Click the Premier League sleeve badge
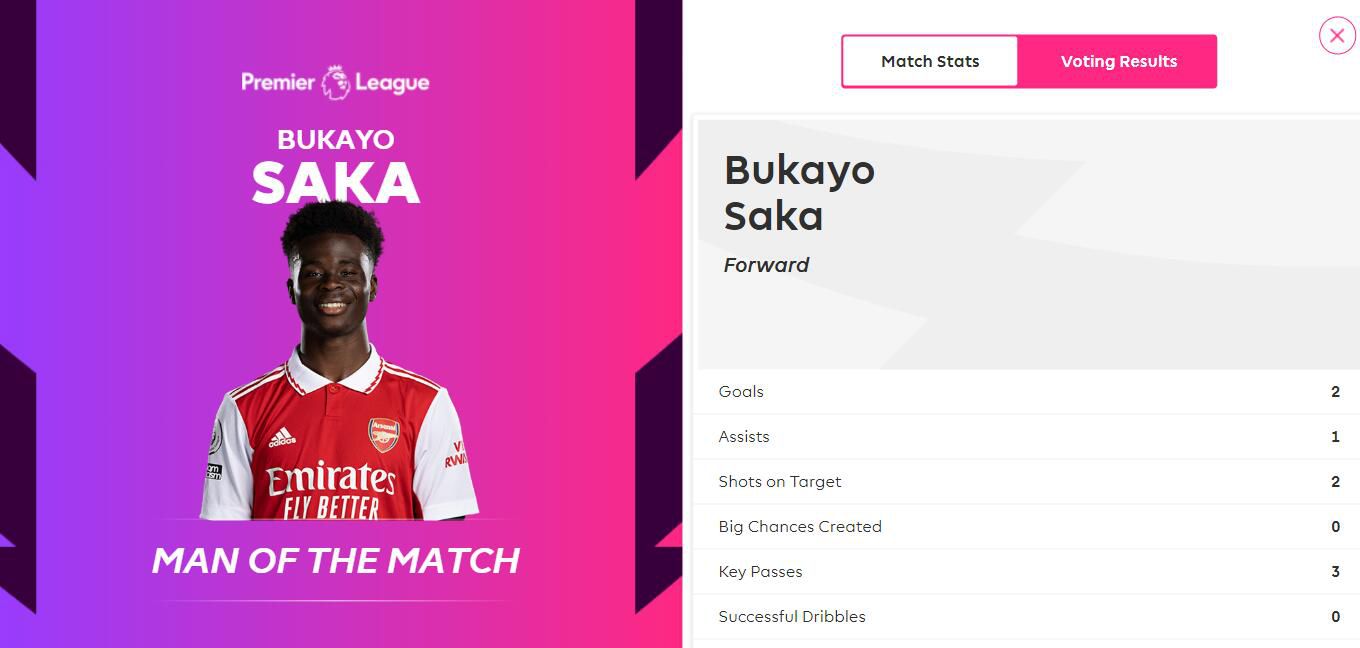This screenshot has height=648, width=1360. pos(214,437)
